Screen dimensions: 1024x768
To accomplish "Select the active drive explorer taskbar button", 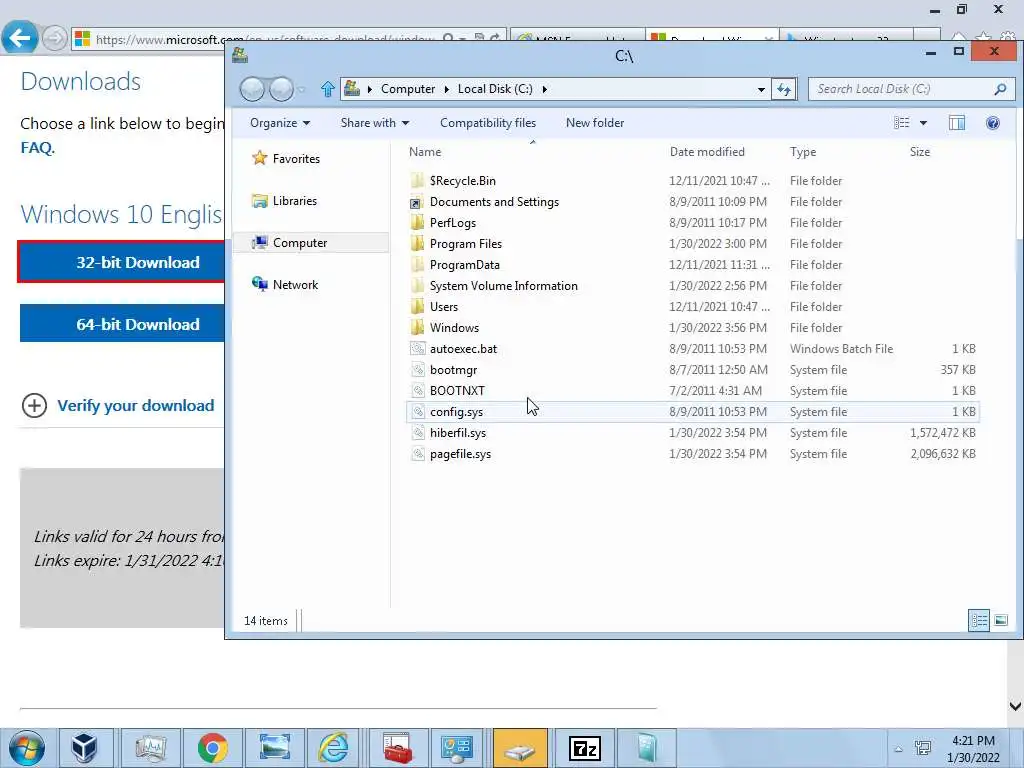I will [x=520, y=748].
